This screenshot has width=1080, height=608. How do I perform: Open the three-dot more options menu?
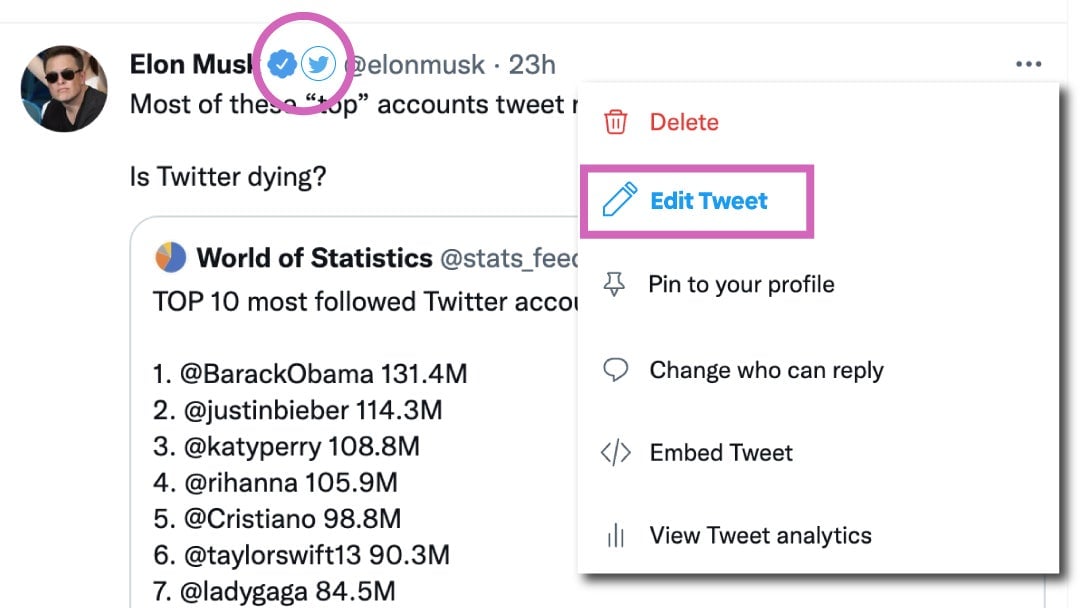coord(1028,64)
